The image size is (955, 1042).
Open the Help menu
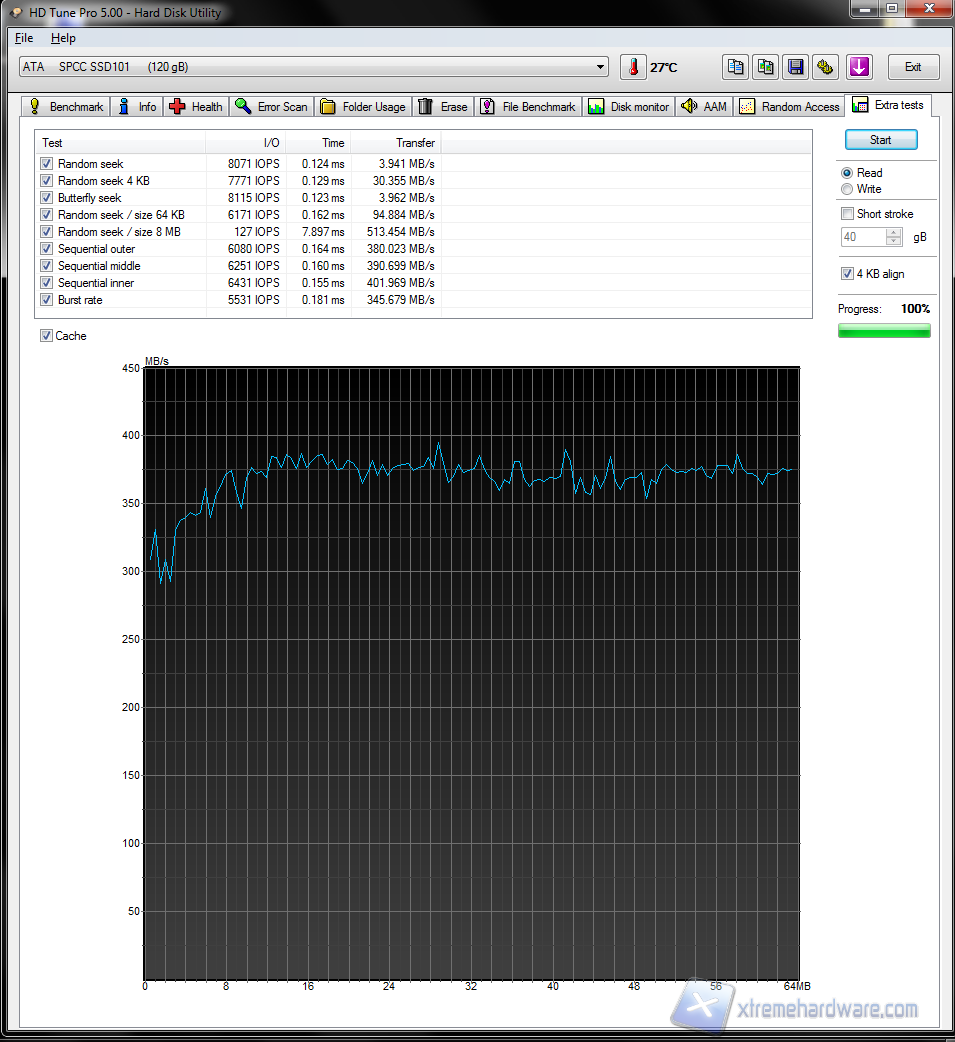(63, 38)
